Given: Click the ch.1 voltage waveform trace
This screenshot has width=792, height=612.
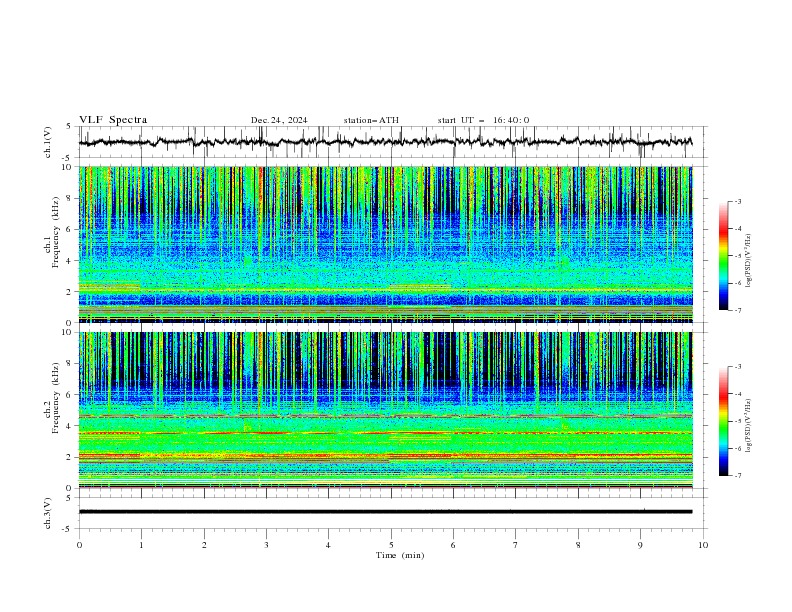Looking at the screenshot, I should point(386,142).
